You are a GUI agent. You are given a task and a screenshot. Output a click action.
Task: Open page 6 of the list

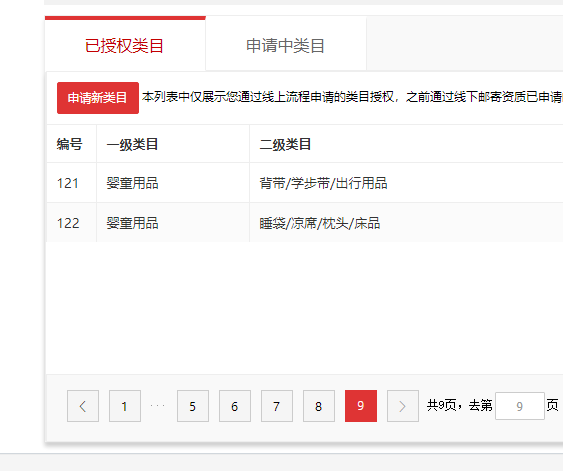(235, 406)
